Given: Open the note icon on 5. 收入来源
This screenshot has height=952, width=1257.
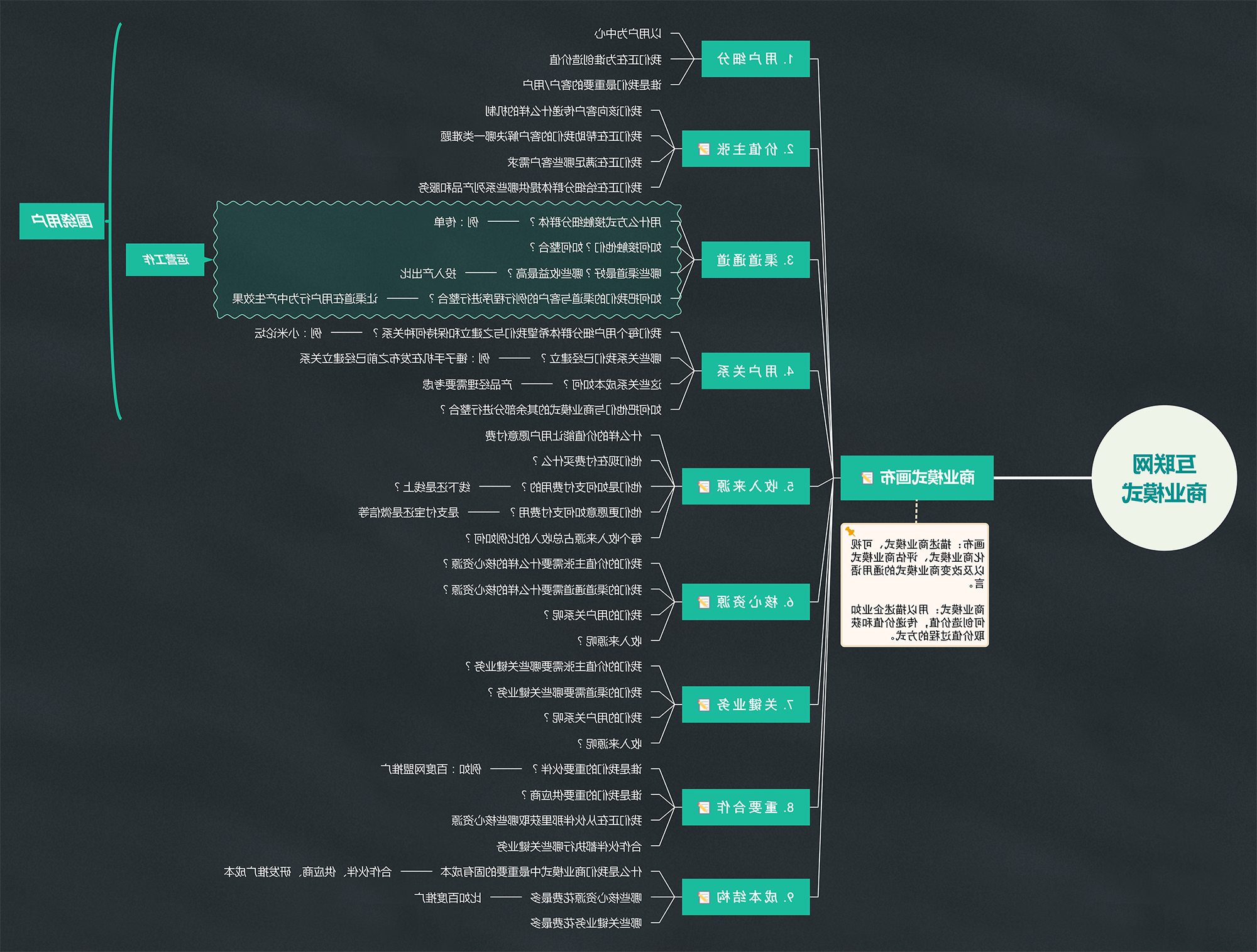Looking at the screenshot, I should pos(704,486).
